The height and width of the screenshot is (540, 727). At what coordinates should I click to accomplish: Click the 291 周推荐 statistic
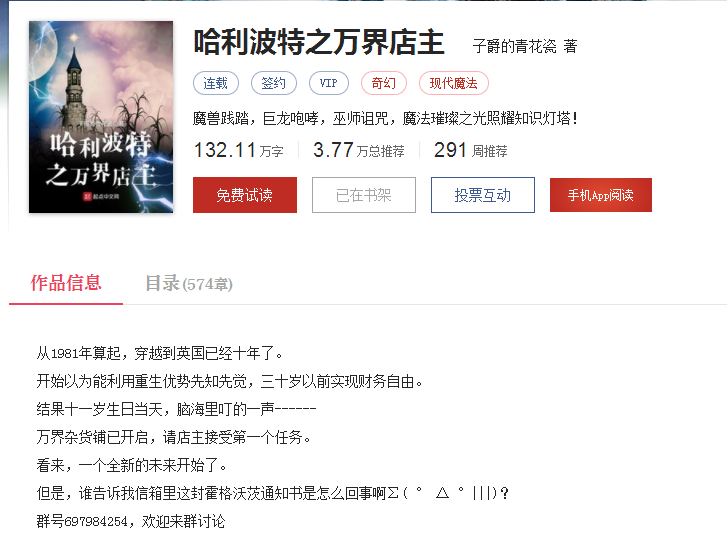471,150
